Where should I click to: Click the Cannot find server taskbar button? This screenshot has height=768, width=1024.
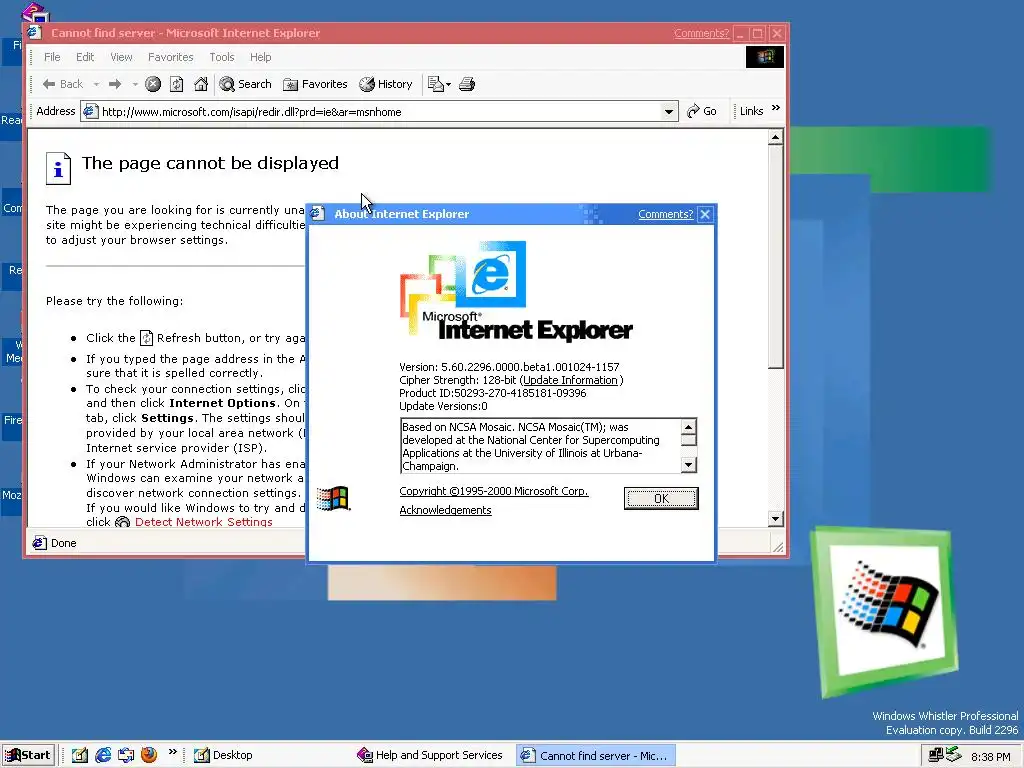pyautogui.click(x=595, y=756)
